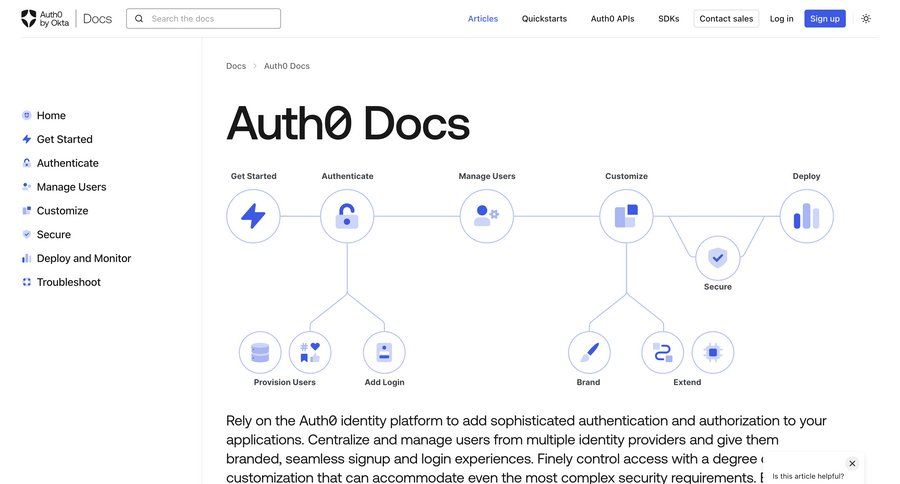Click the 'Is this article helpful?' text
Viewport: 900px width, 484px height.
[x=808, y=476]
